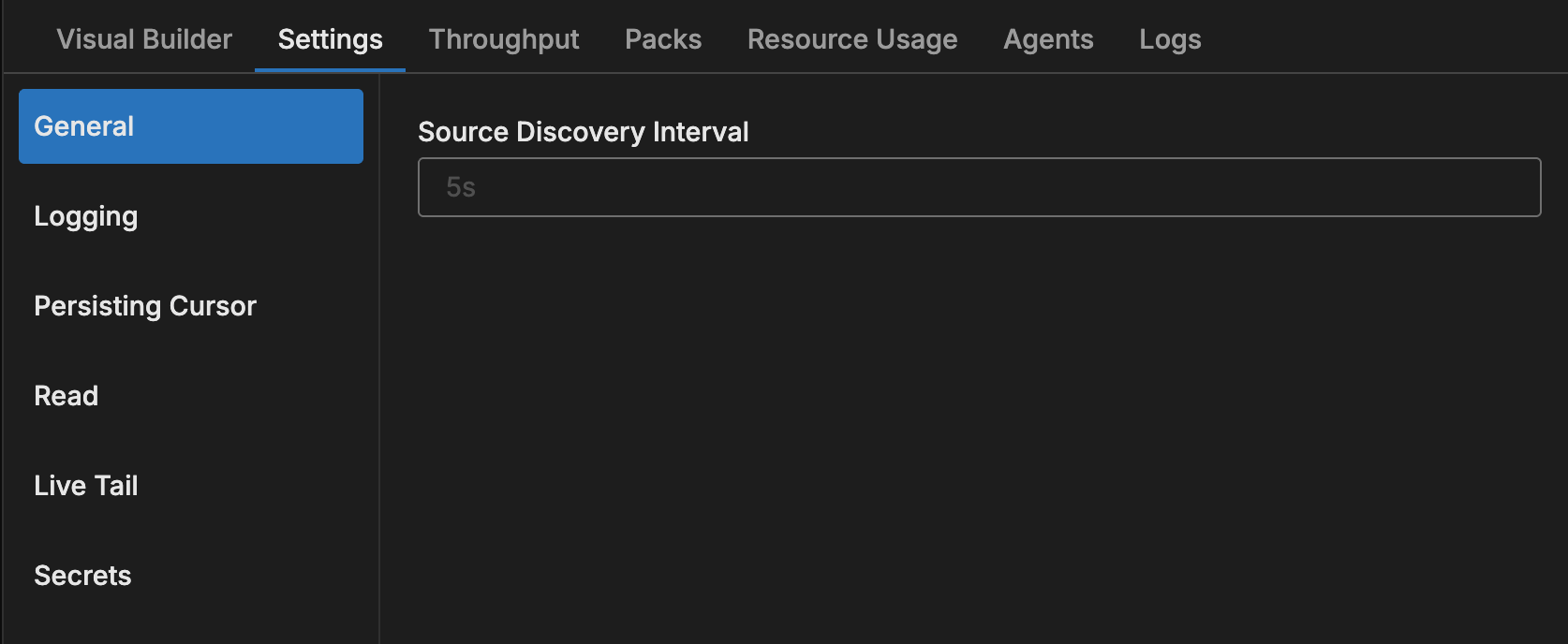
Task: Open the Logging settings section
Action: tap(86, 216)
